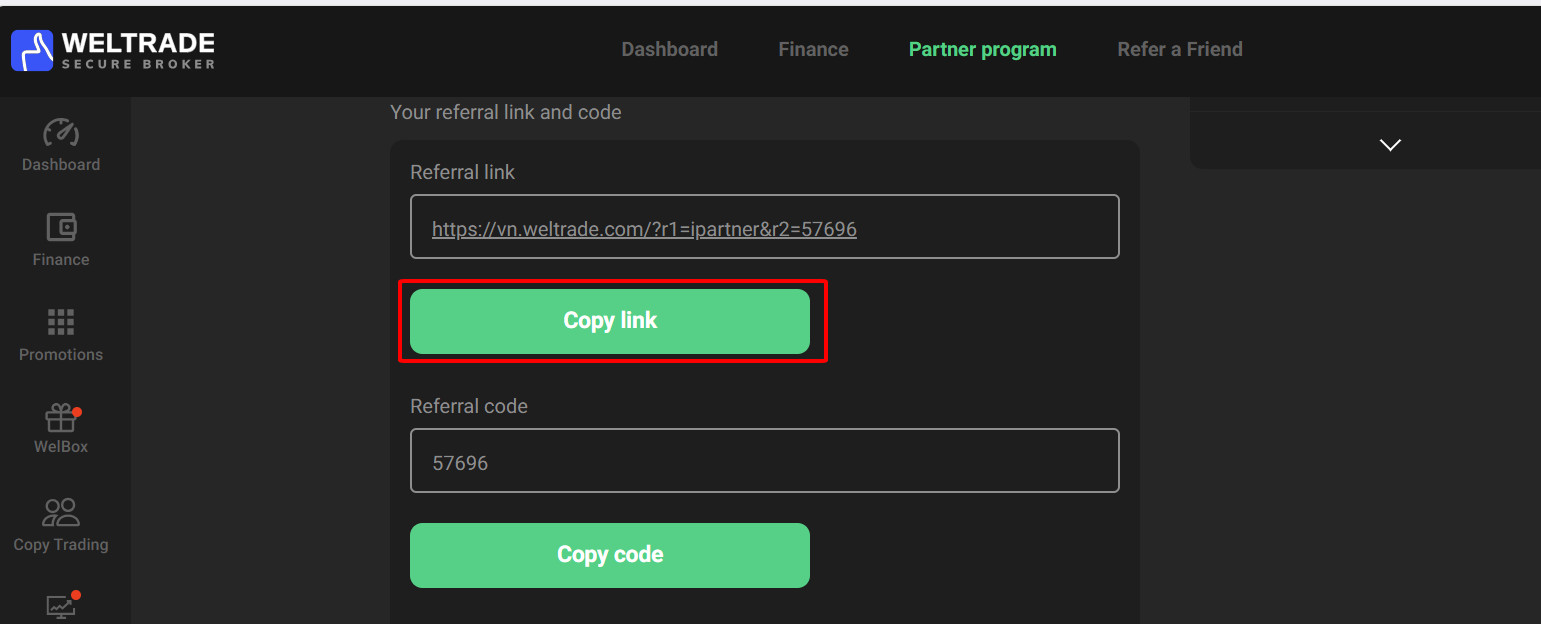This screenshot has width=1541, height=624.
Task: Click the chart monitor icon below Copy Trading
Action: 61,606
